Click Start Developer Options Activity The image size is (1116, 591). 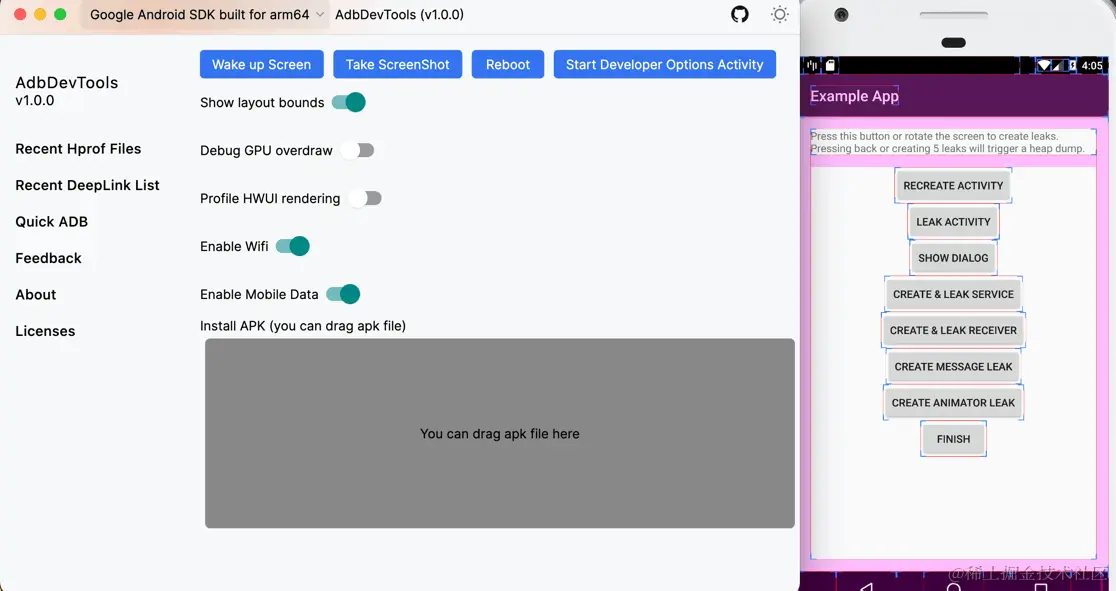click(665, 64)
